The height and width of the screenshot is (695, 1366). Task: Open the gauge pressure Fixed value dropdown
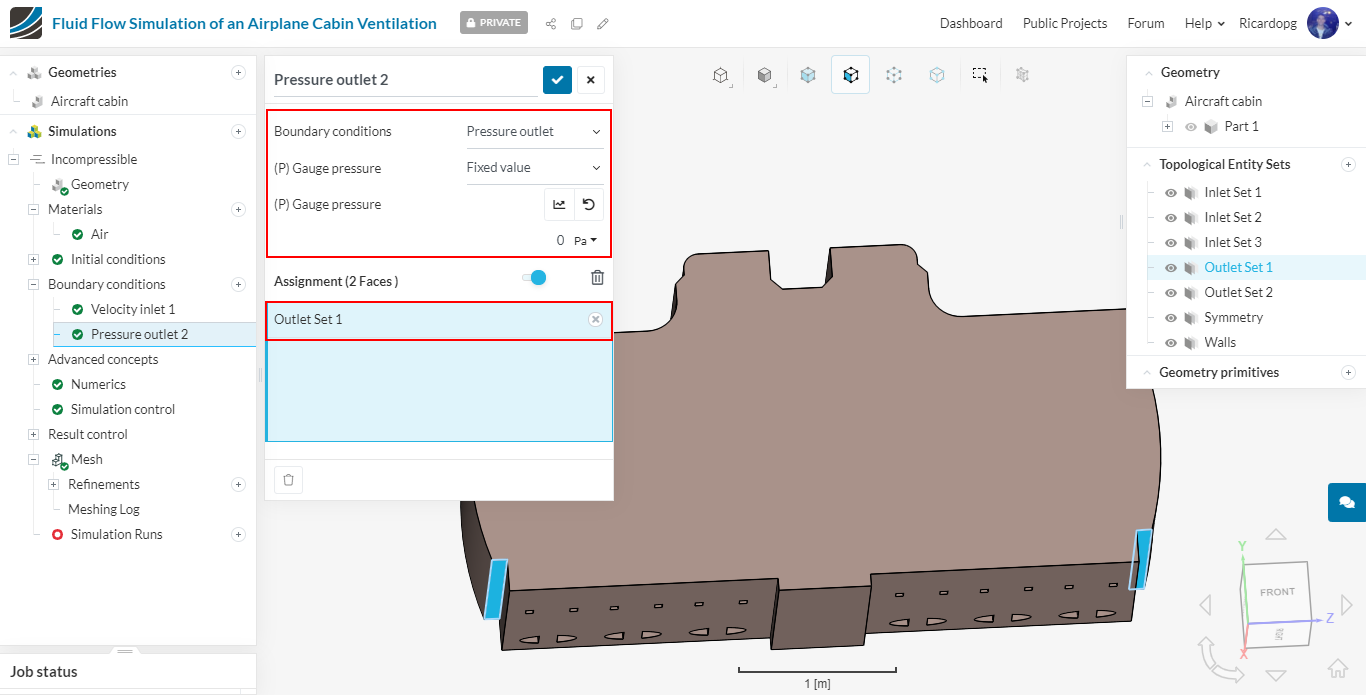tap(534, 168)
